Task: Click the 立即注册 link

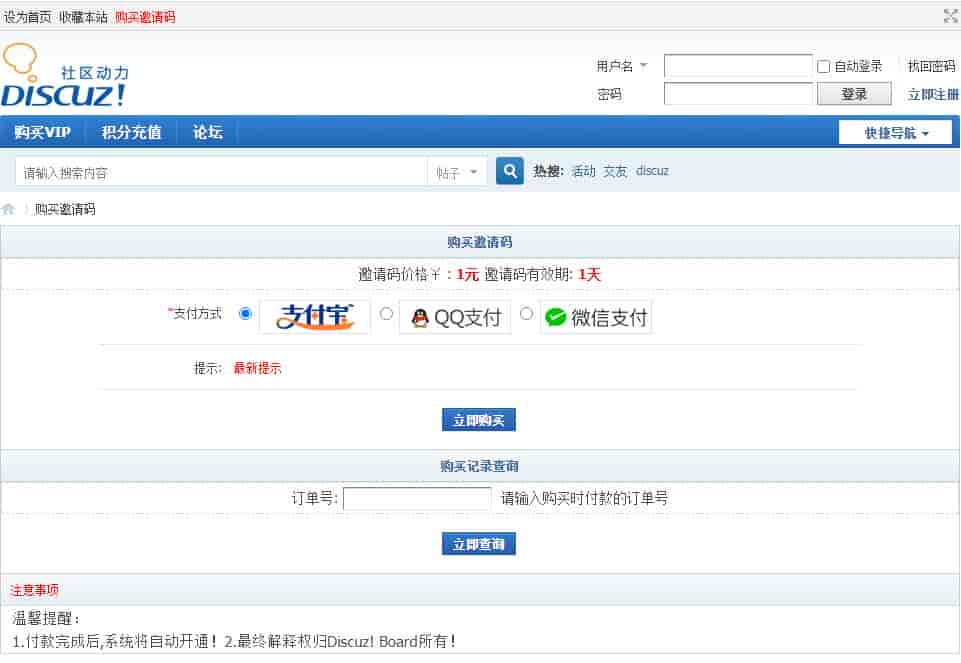Action: tap(932, 95)
